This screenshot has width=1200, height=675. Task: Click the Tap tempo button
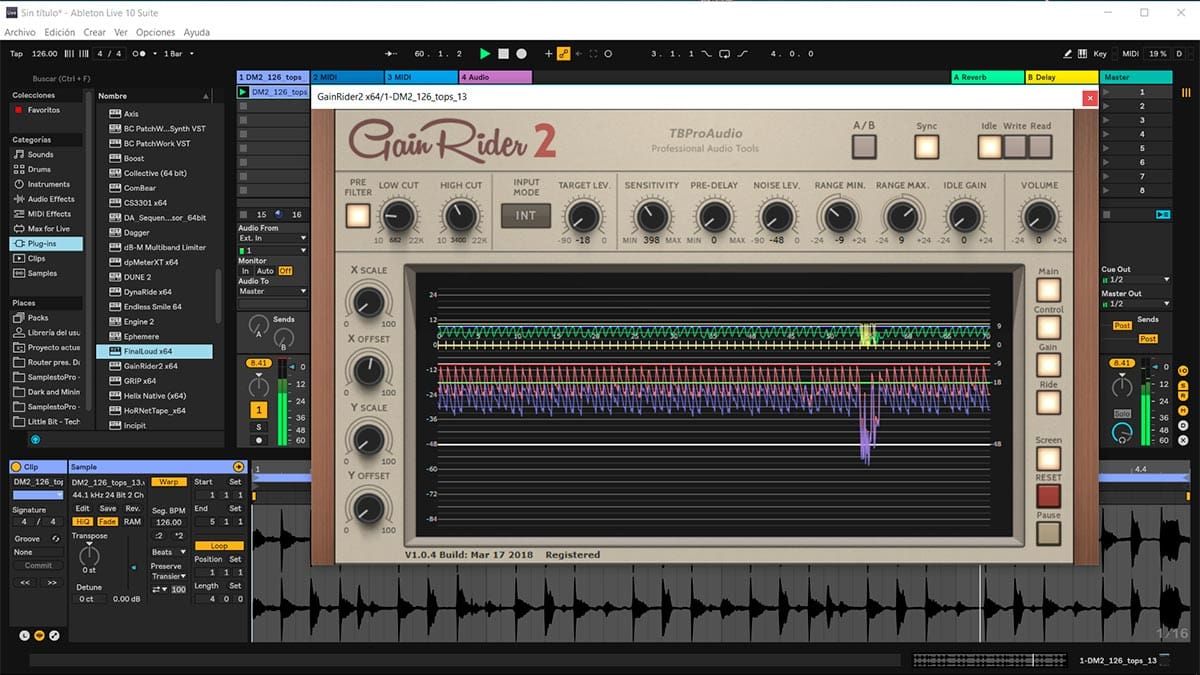pyautogui.click(x=16, y=53)
